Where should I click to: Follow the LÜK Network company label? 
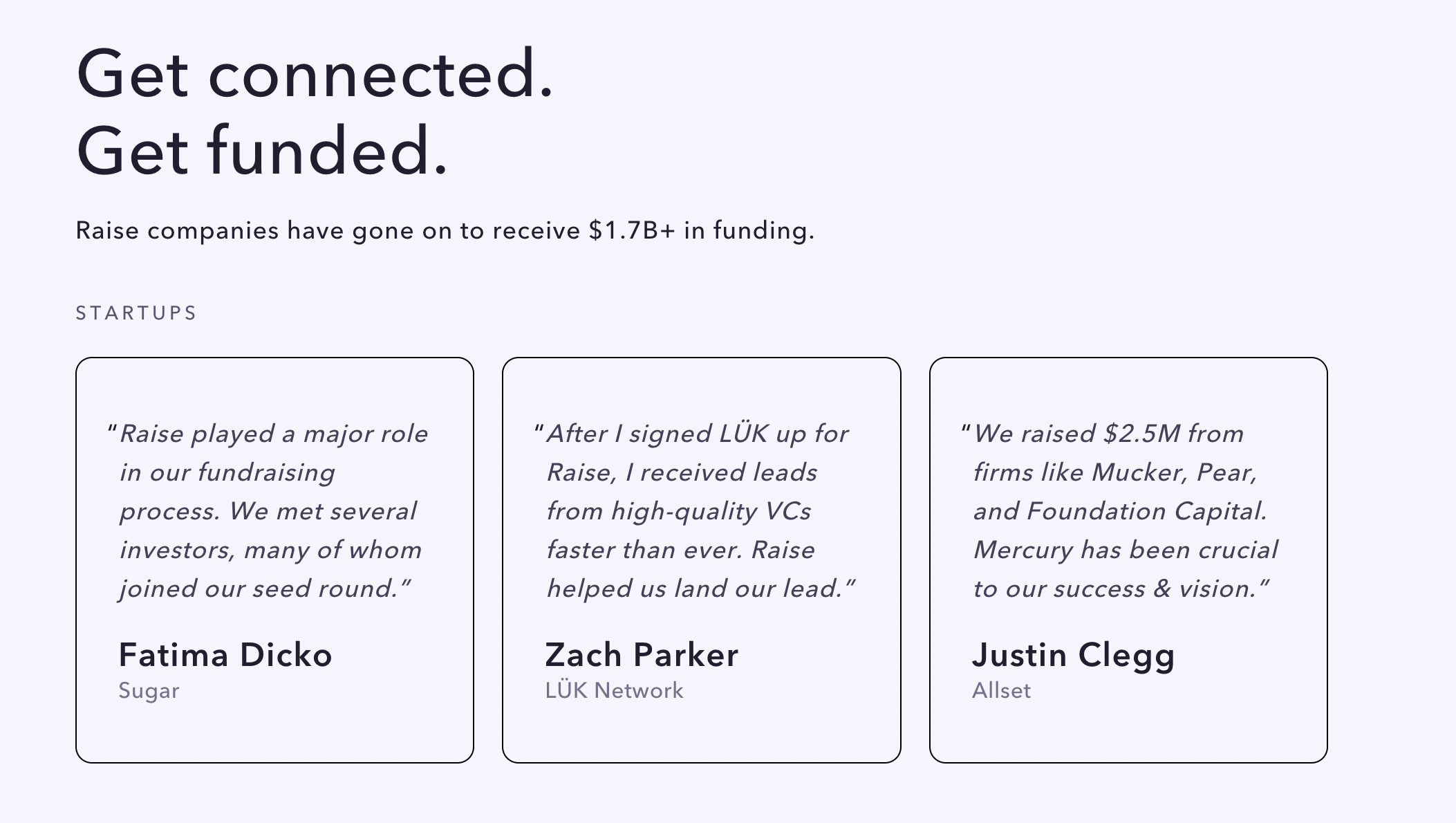(614, 690)
